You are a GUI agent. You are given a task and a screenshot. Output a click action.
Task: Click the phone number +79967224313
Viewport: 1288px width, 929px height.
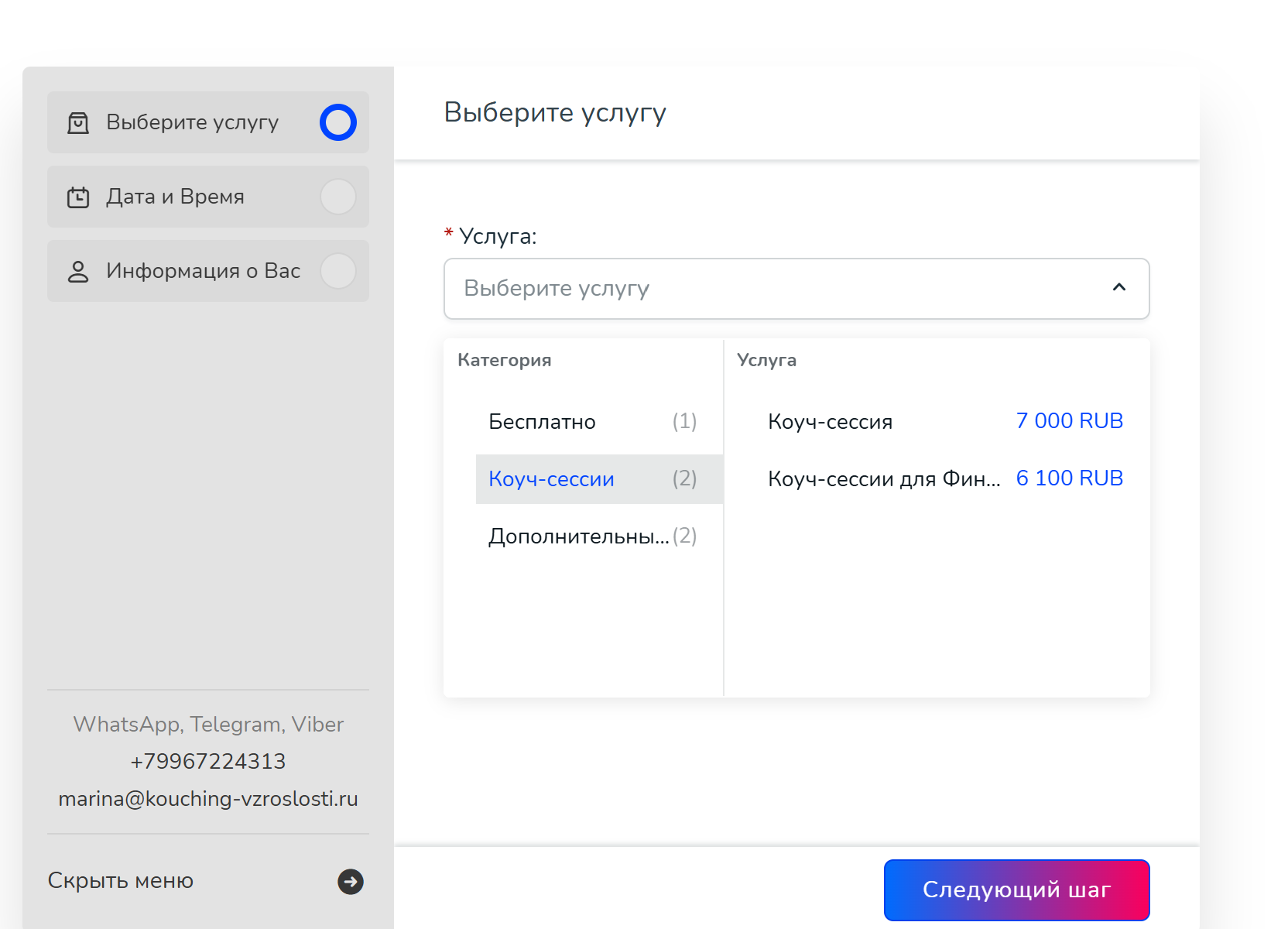coord(208,762)
